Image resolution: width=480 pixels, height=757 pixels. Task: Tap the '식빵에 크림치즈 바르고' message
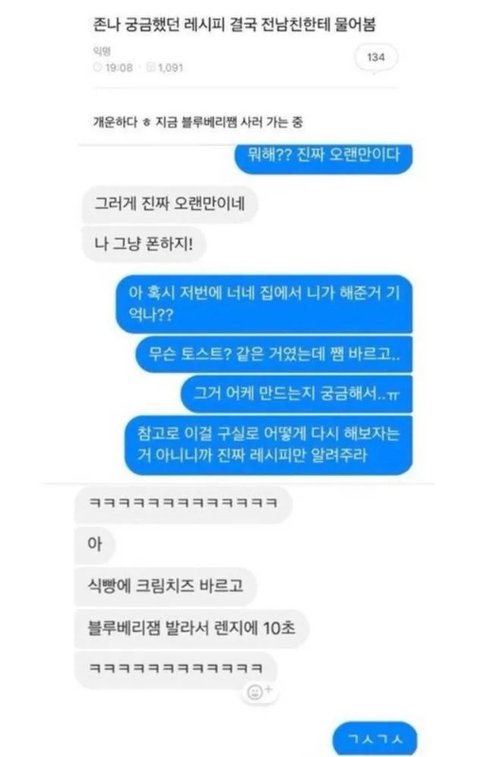click(165, 587)
